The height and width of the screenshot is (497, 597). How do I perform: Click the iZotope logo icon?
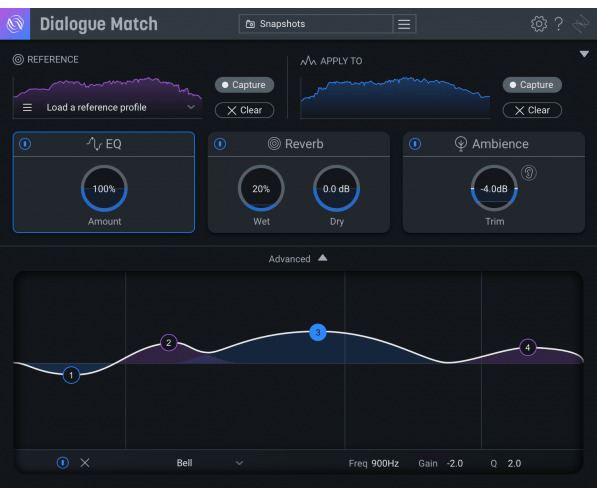(x=15, y=24)
